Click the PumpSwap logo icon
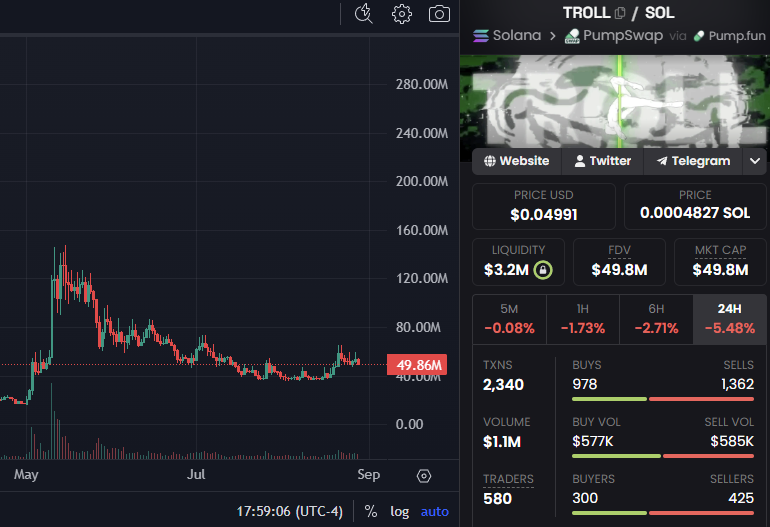 [x=572, y=36]
